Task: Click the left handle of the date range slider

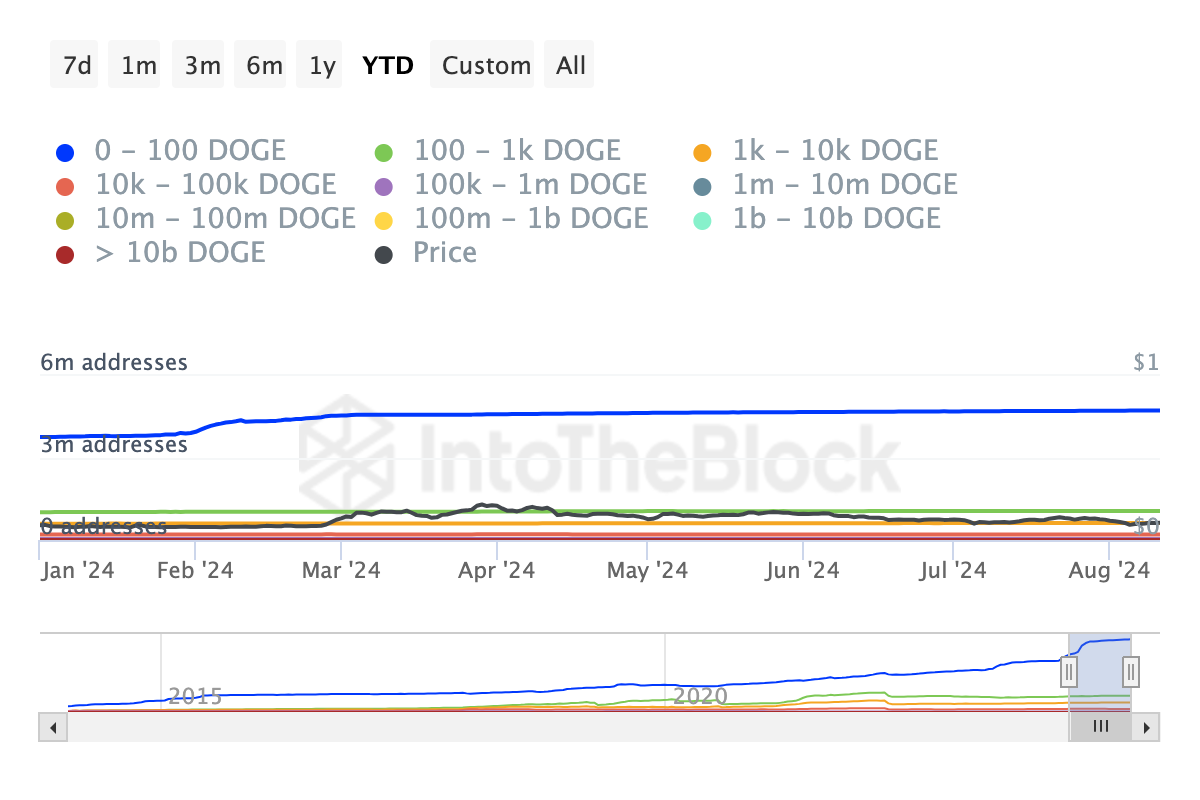Action: pyautogui.click(x=1068, y=672)
